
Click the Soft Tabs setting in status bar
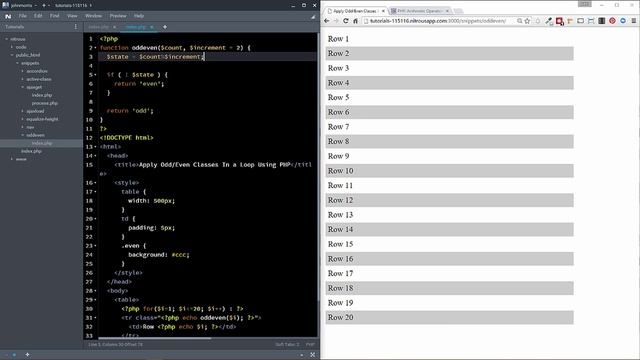pos(287,344)
